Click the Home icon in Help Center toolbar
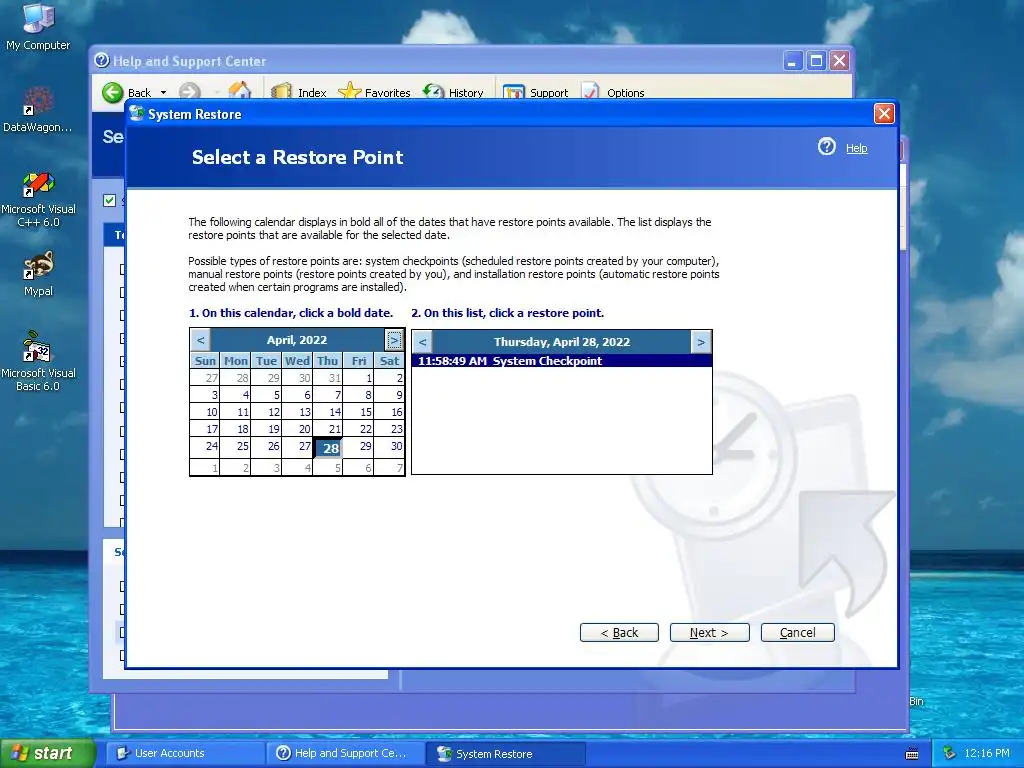 [240, 91]
